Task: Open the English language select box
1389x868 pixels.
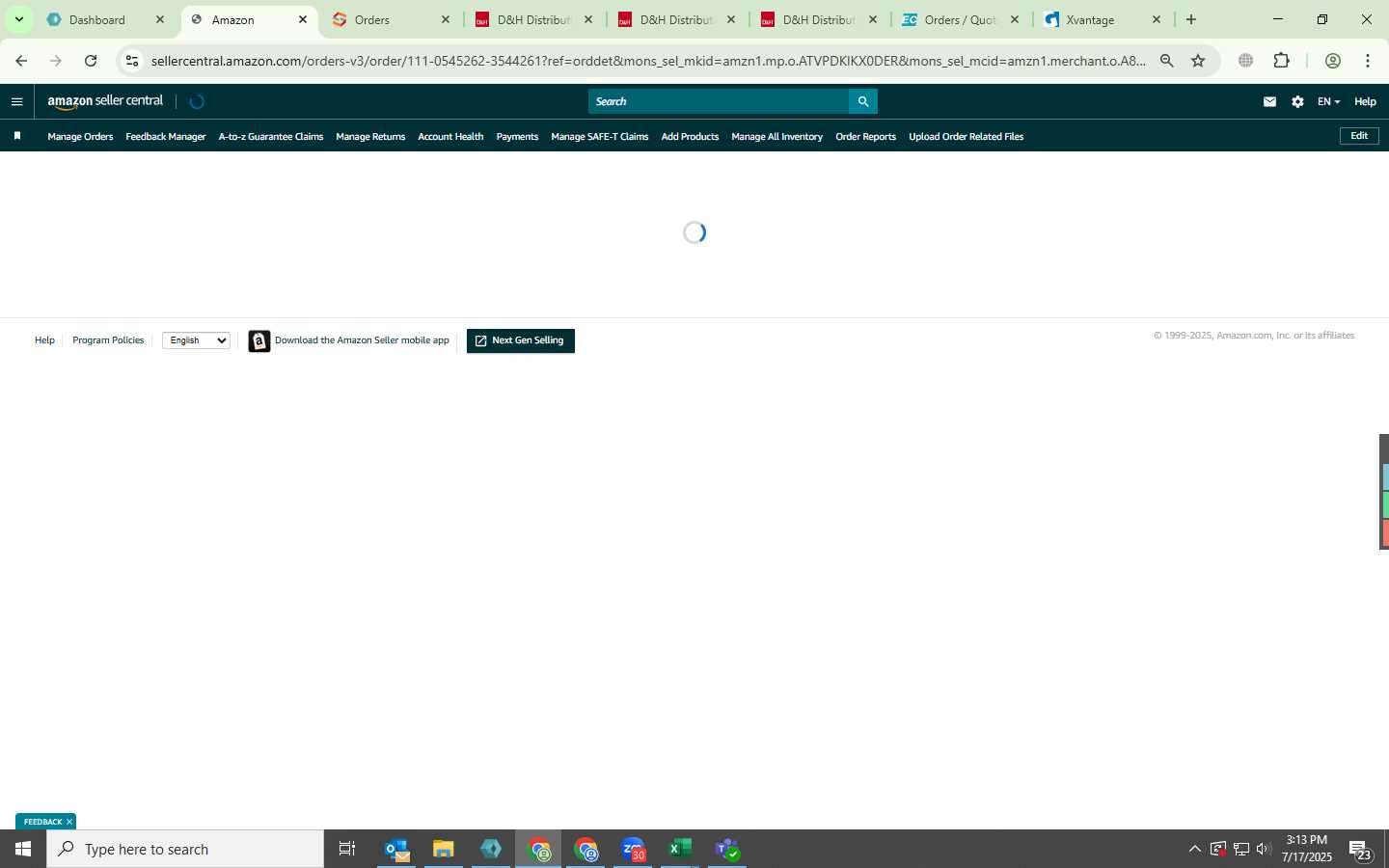Action: click(196, 340)
